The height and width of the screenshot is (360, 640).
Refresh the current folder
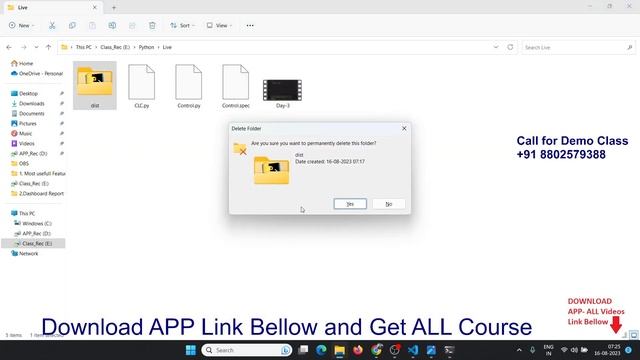510,47
